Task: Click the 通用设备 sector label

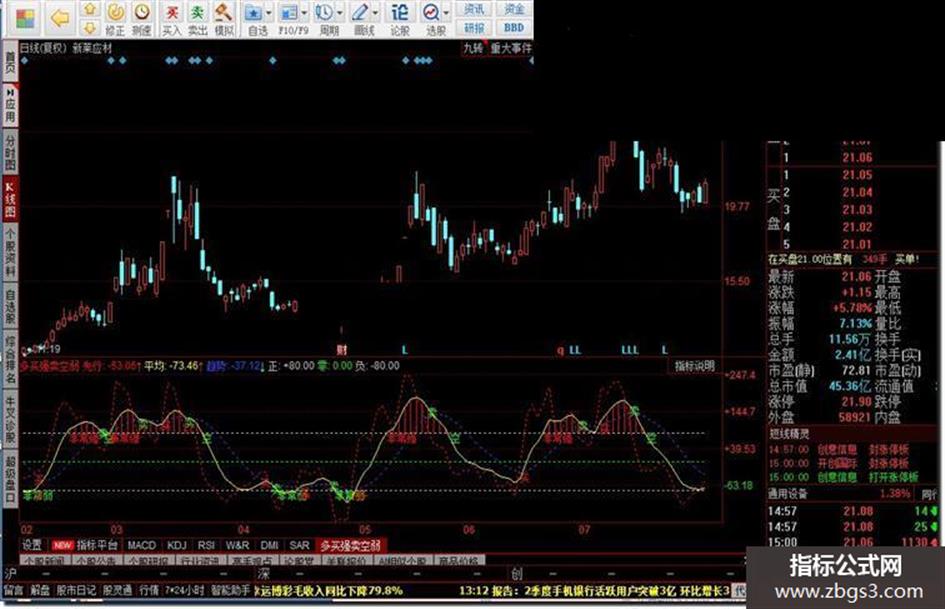Action: pyautogui.click(x=788, y=494)
